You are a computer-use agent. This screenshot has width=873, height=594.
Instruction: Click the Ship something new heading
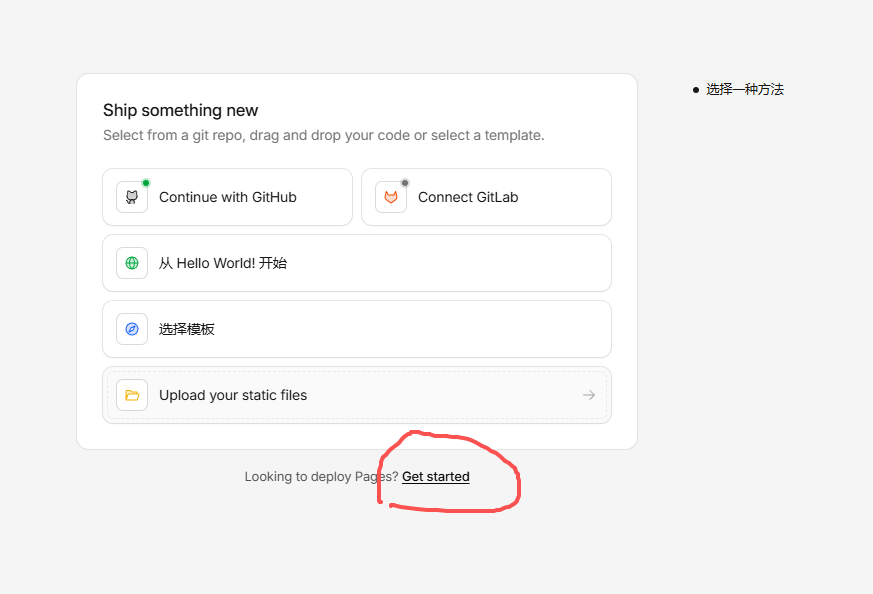tap(180, 110)
